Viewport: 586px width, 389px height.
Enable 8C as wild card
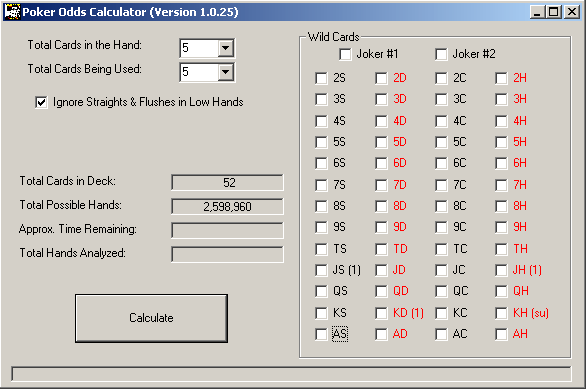tap(441, 206)
